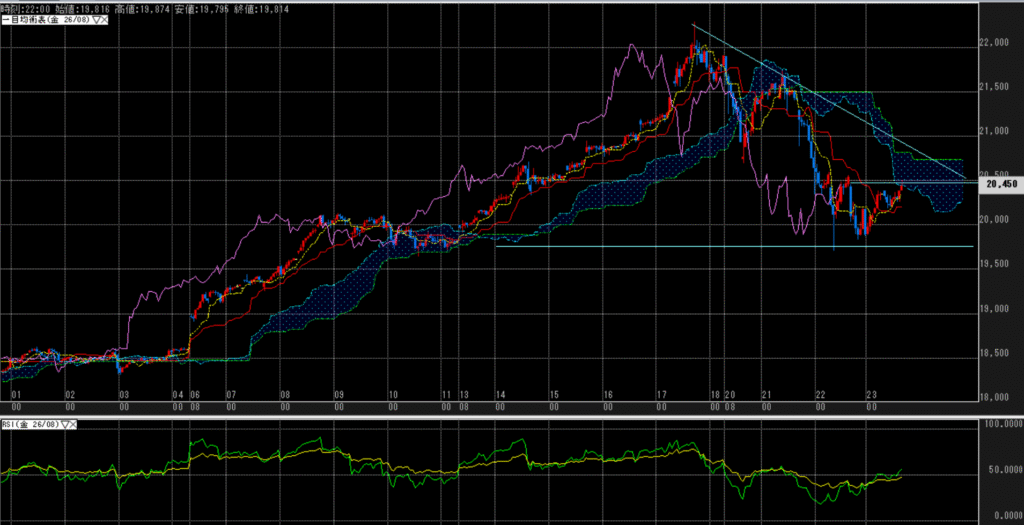Click the 20,450 current price marker
Viewport: 1024px width, 525px height.
point(1001,184)
